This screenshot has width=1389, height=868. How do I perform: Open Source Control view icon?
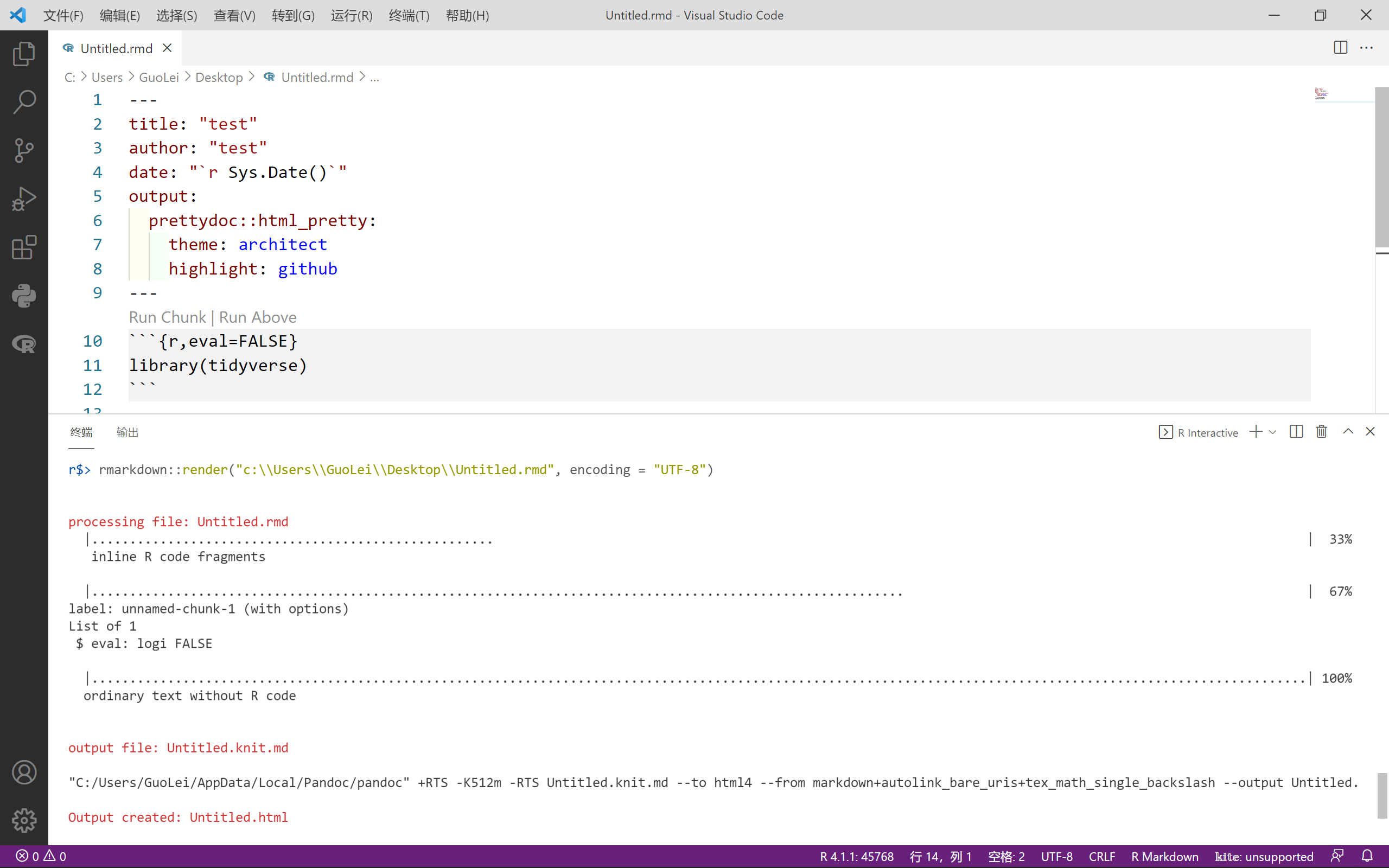pos(24,150)
